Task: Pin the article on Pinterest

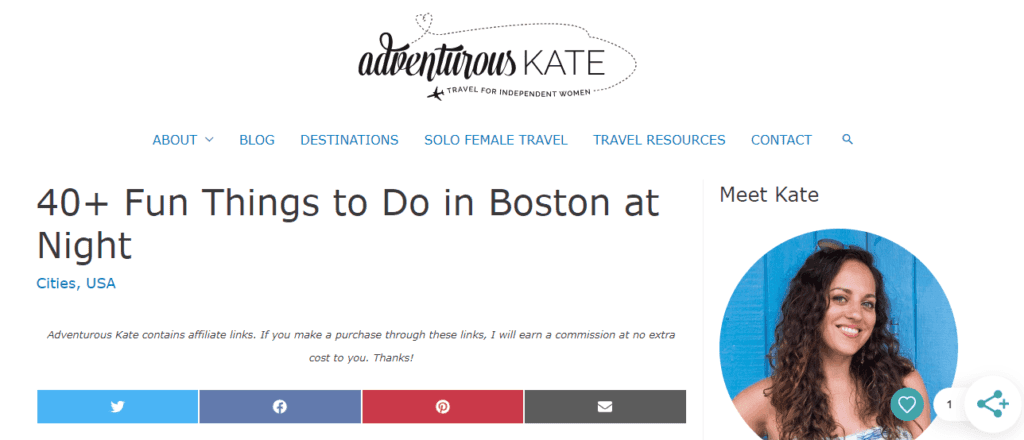Action: pos(442,406)
